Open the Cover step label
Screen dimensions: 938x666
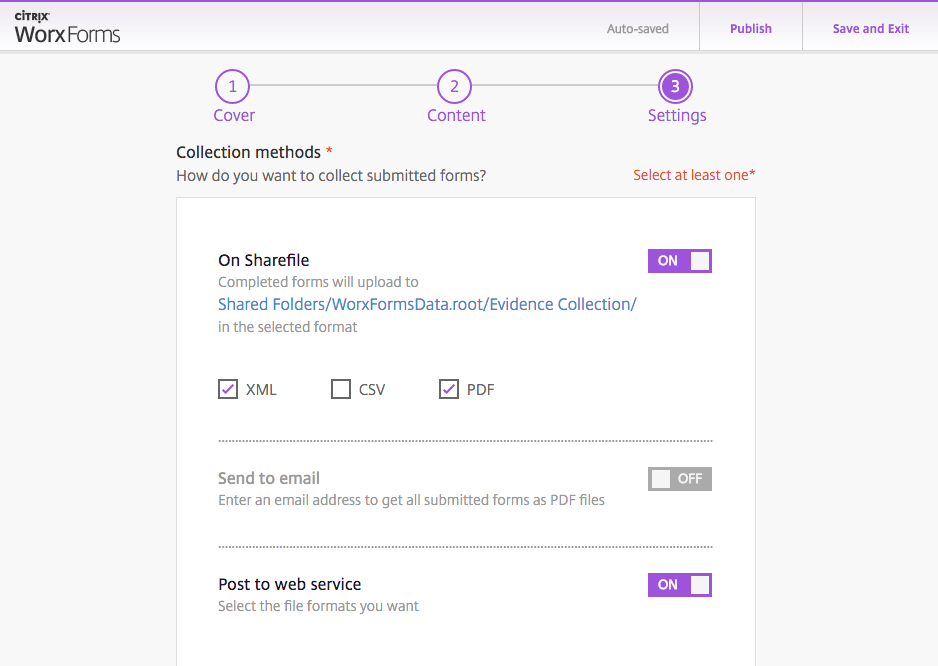click(234, 115)
